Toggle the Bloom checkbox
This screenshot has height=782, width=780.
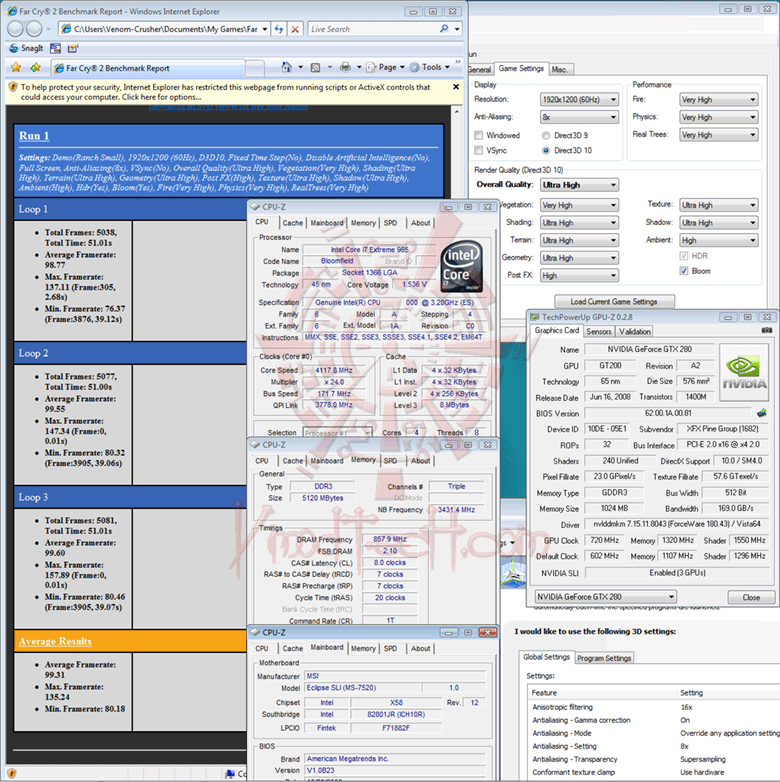(x=684, y=271)
